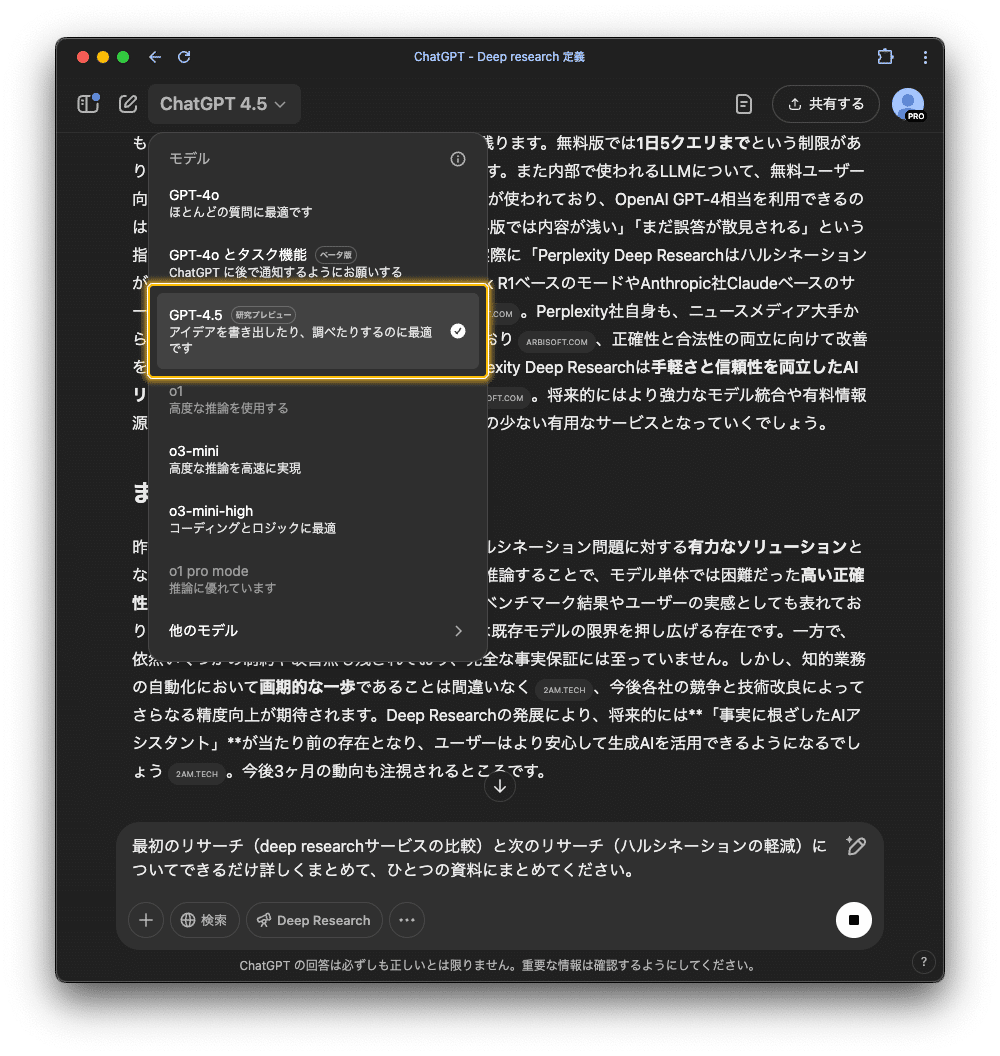
Task: Open the PRO profile avatar
Action: coord(907,103)
